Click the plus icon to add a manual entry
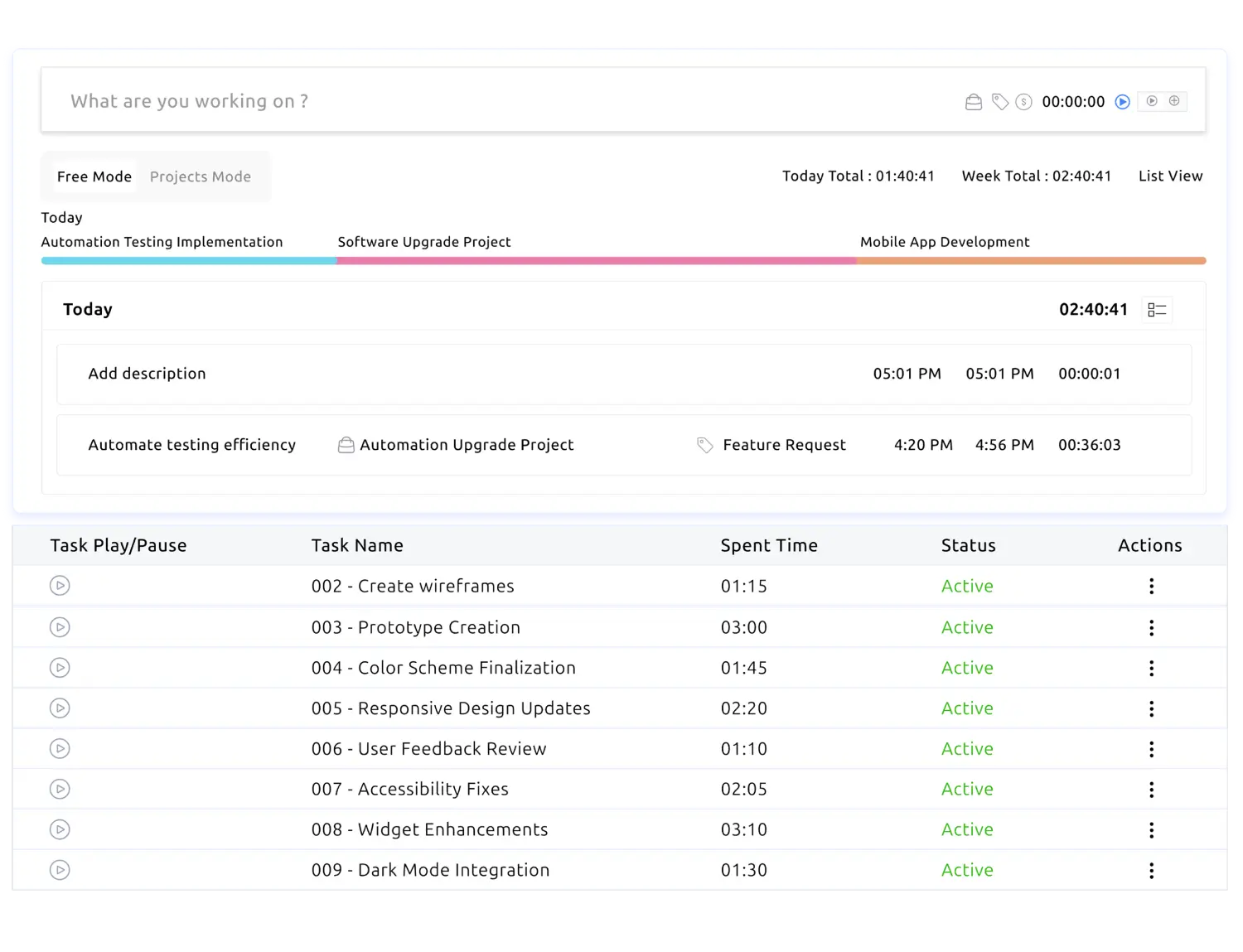1243x952 pixels. click(1174, 100)
